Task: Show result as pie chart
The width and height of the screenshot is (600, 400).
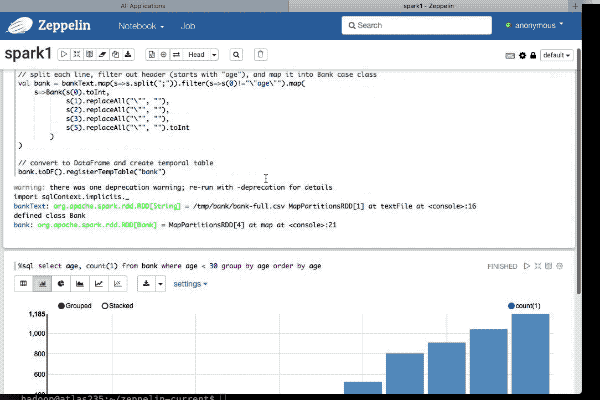Action: [x=61, y=284]
